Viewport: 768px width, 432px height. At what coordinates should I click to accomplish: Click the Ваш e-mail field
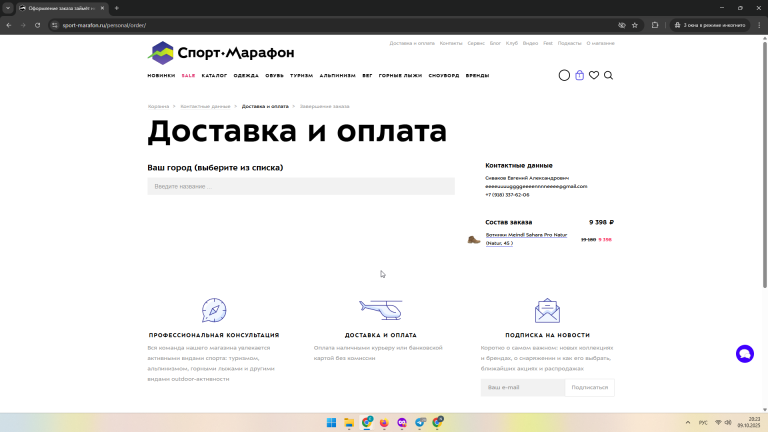tap(523, 387)
